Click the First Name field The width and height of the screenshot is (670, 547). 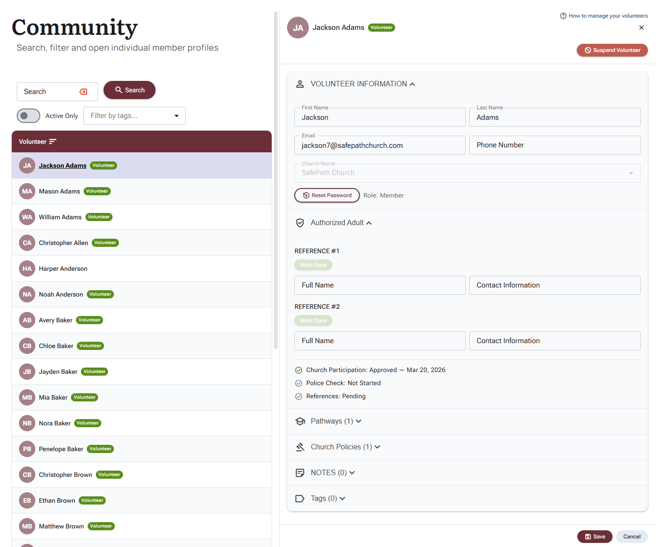pos(379,117)
